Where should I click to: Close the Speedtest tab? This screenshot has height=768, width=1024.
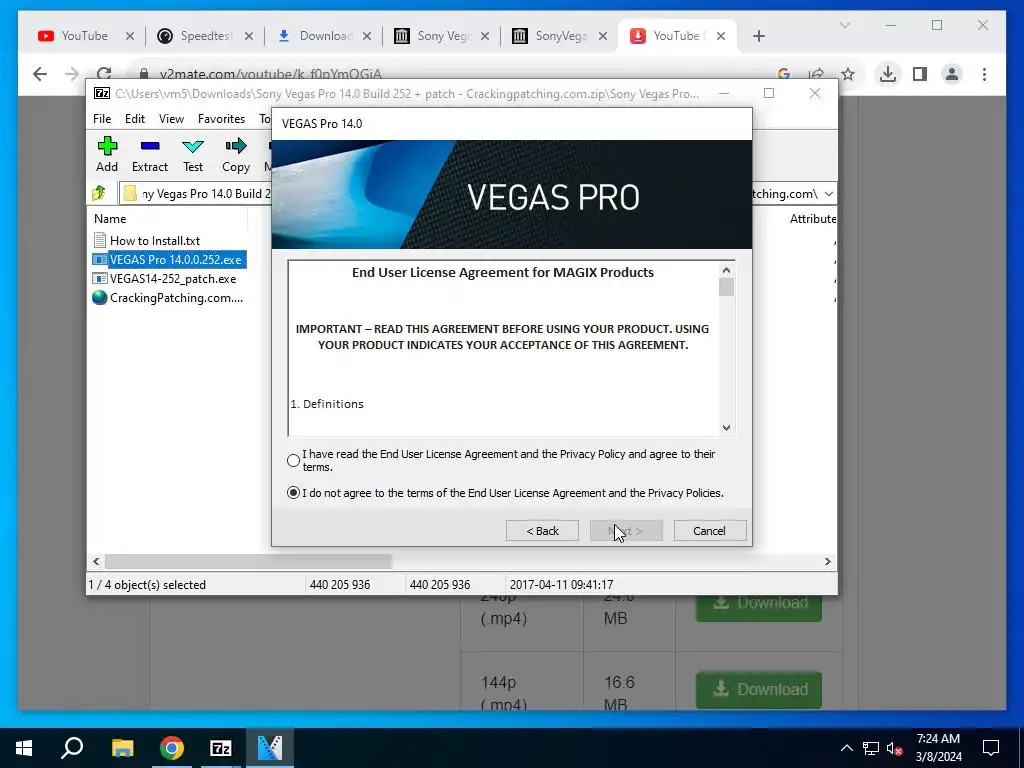click(249, 36)
